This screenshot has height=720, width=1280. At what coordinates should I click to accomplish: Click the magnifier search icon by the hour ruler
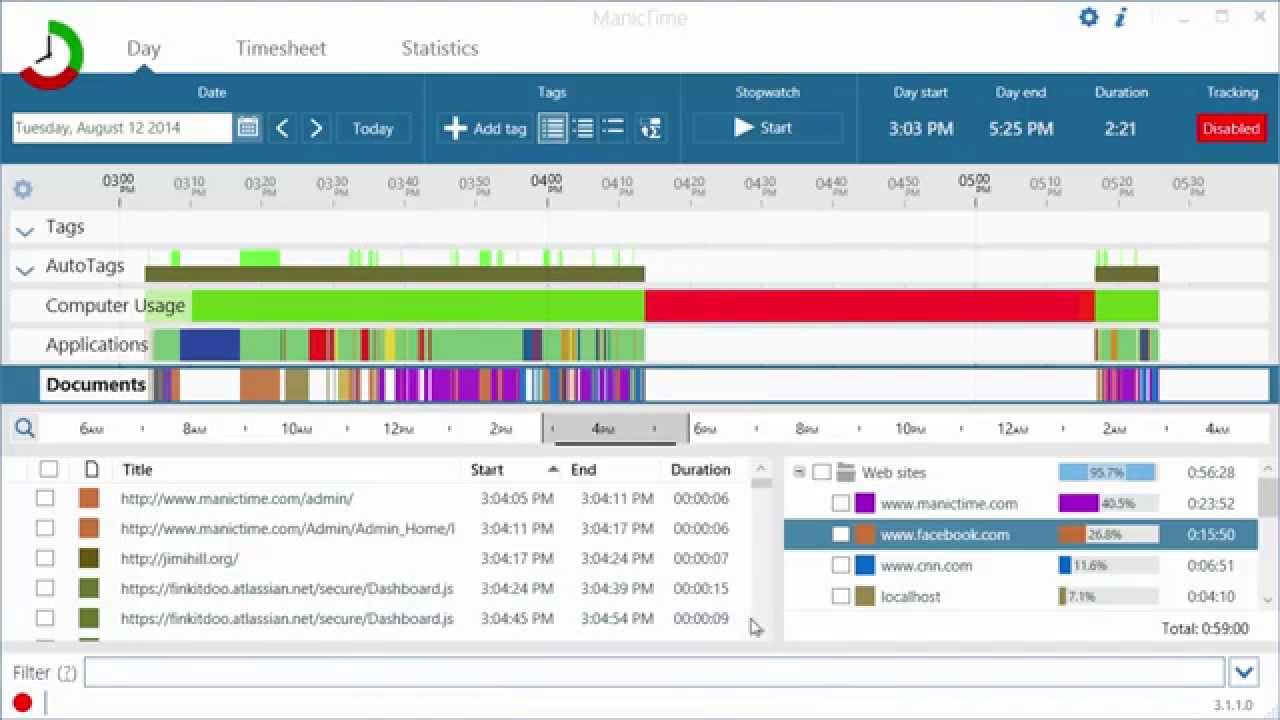(x=25, y=428)
